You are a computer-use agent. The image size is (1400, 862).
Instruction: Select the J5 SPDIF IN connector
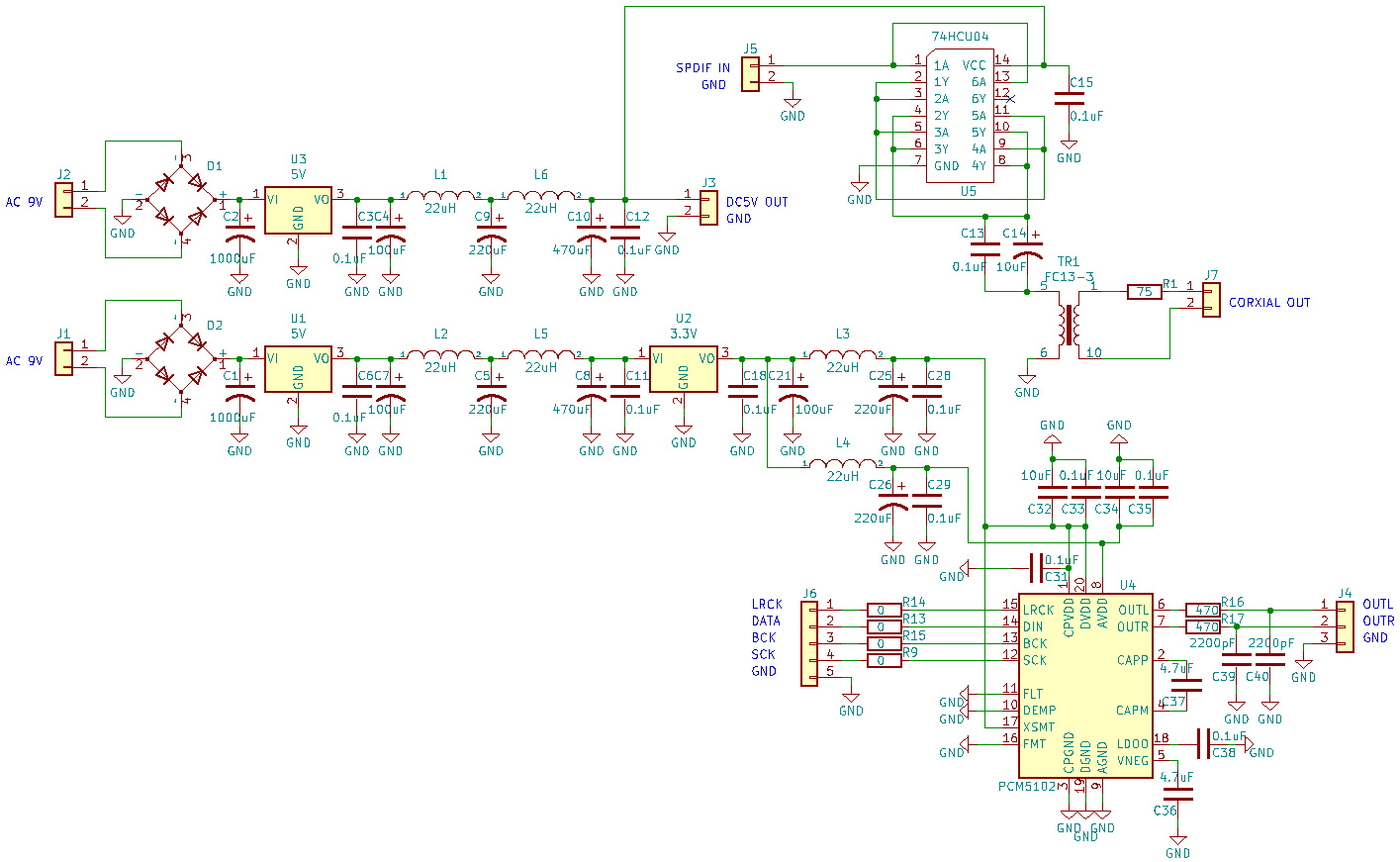(751, 74)
